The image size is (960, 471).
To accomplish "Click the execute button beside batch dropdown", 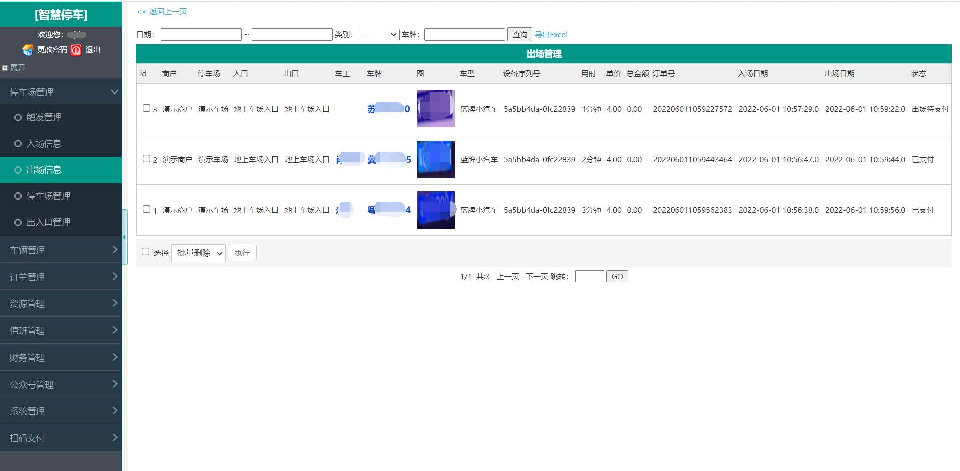I will (242, 253).
